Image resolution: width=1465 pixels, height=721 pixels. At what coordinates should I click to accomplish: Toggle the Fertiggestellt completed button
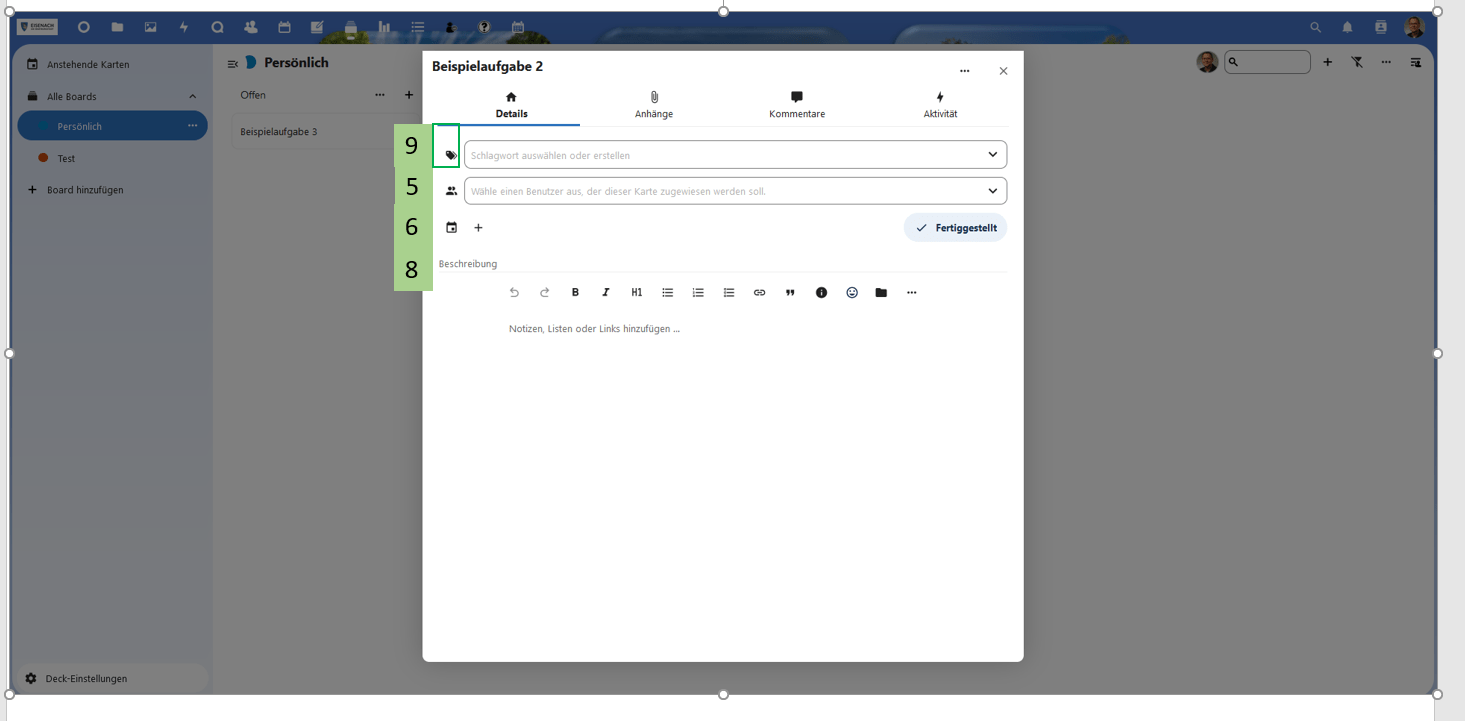[955, 228]
